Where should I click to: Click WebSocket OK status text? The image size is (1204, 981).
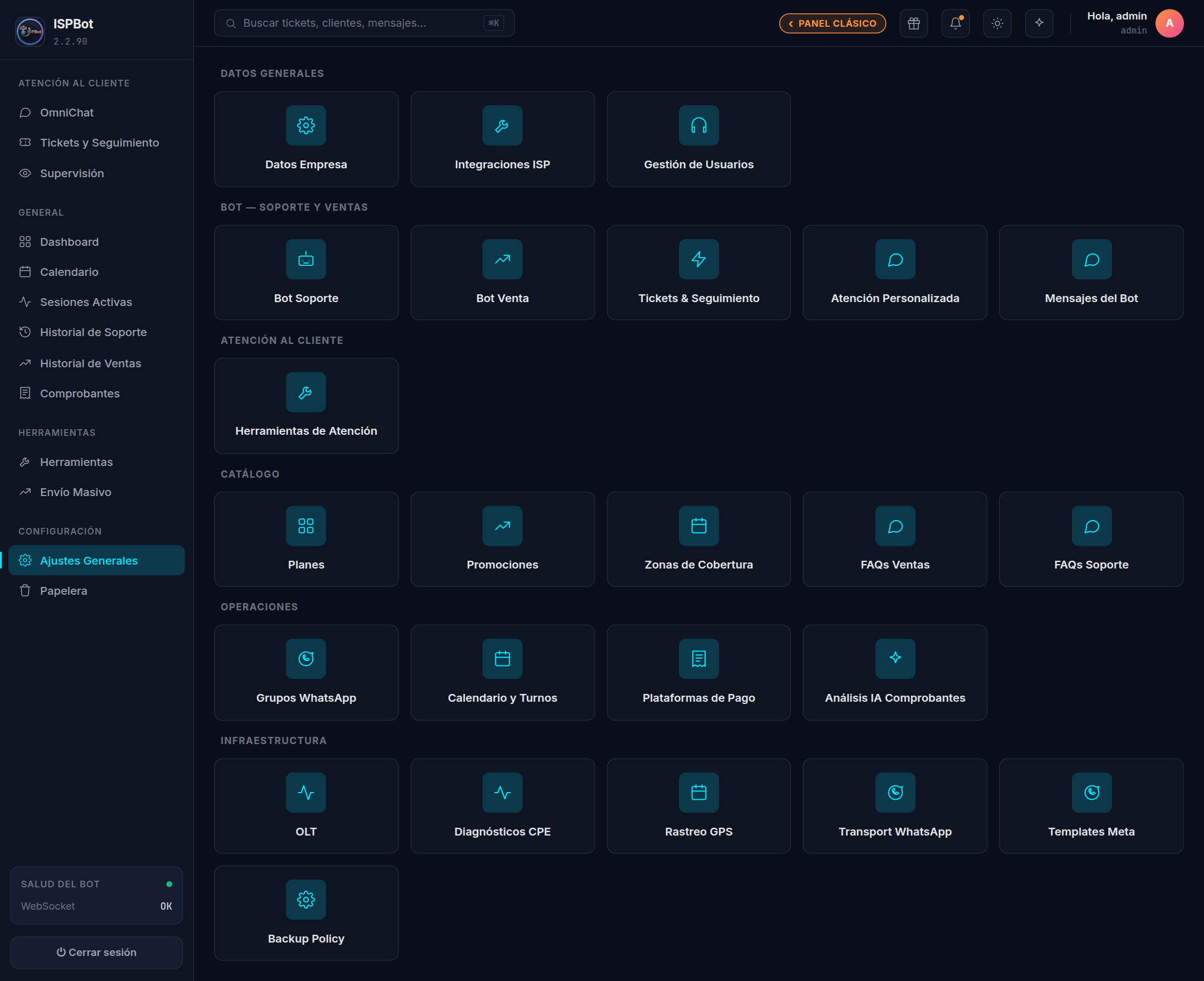tap(96, 906)
